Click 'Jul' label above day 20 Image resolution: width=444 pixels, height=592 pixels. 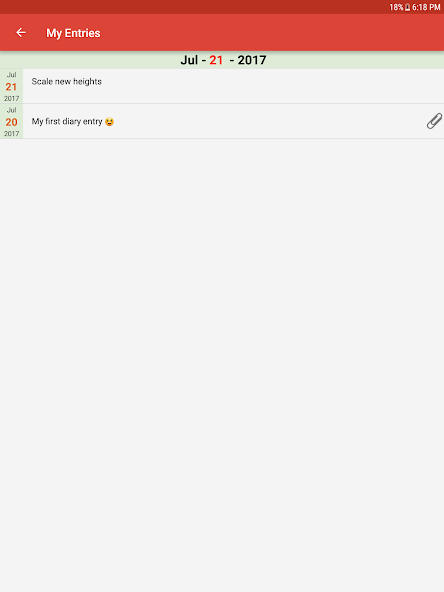coord(12,110)
